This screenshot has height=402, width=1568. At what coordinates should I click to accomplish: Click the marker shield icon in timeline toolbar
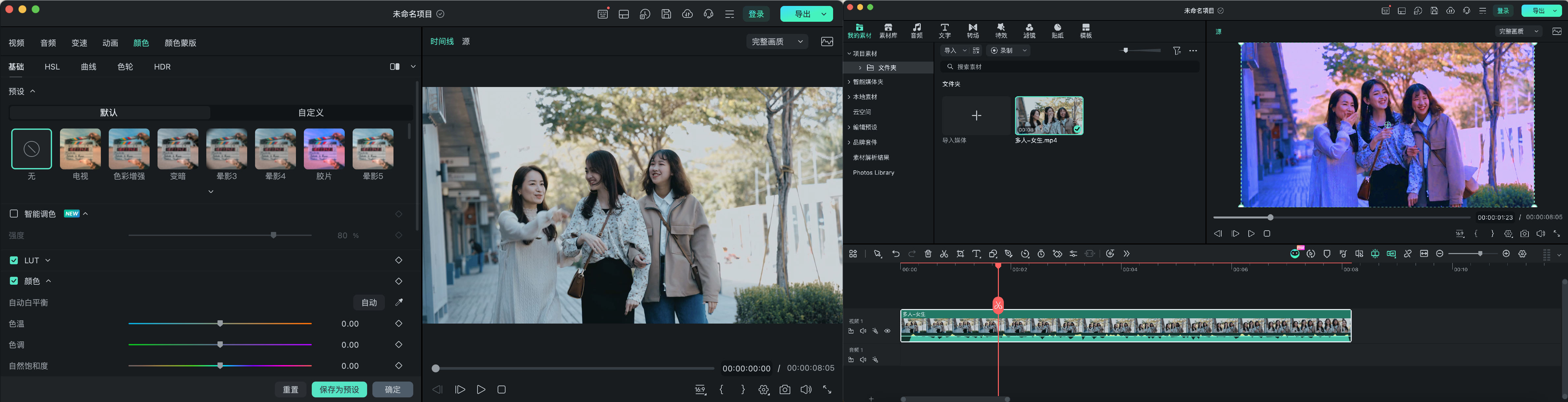(x=1327, y=254)
